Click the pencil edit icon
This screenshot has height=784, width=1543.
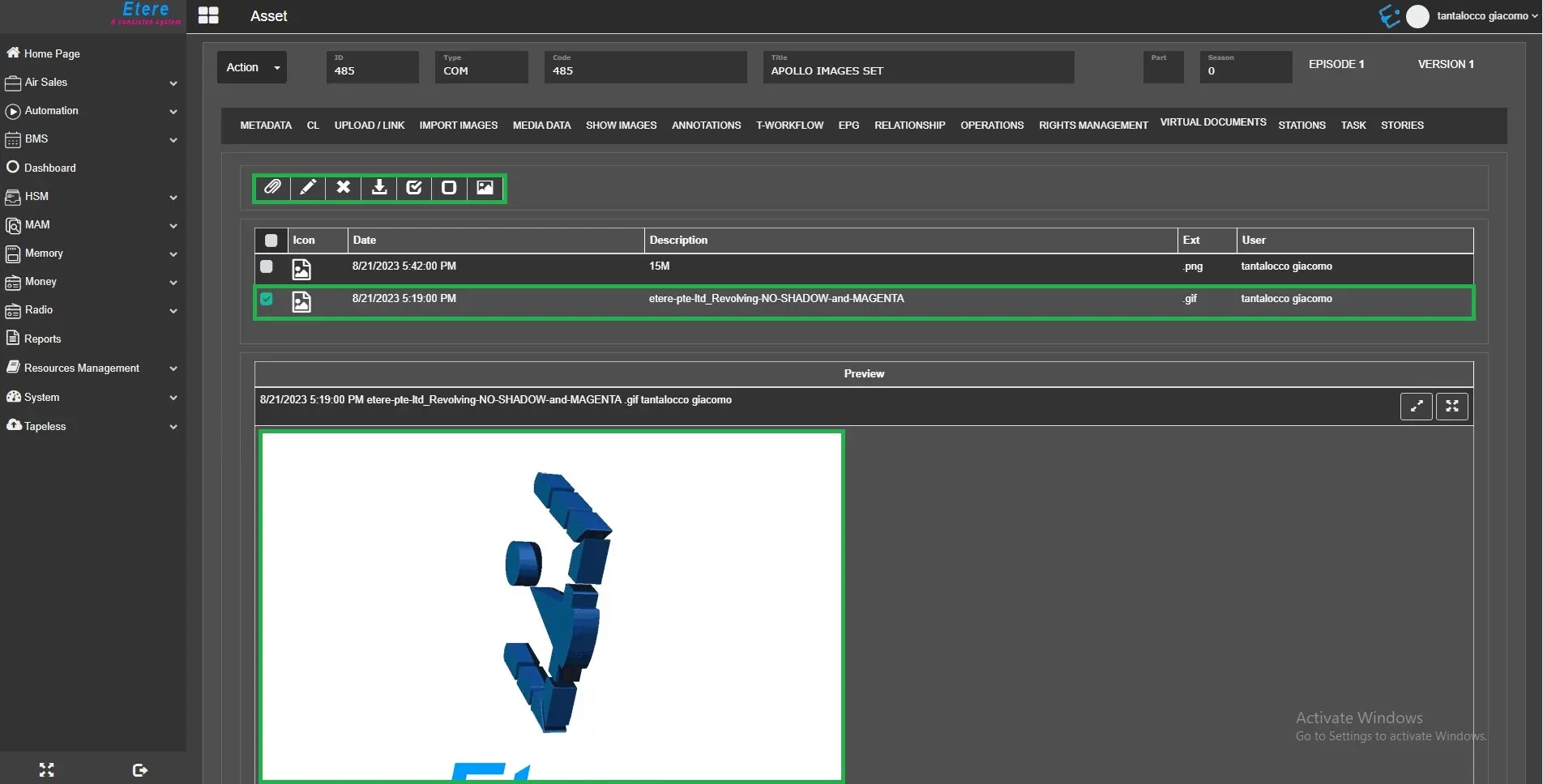308,188
